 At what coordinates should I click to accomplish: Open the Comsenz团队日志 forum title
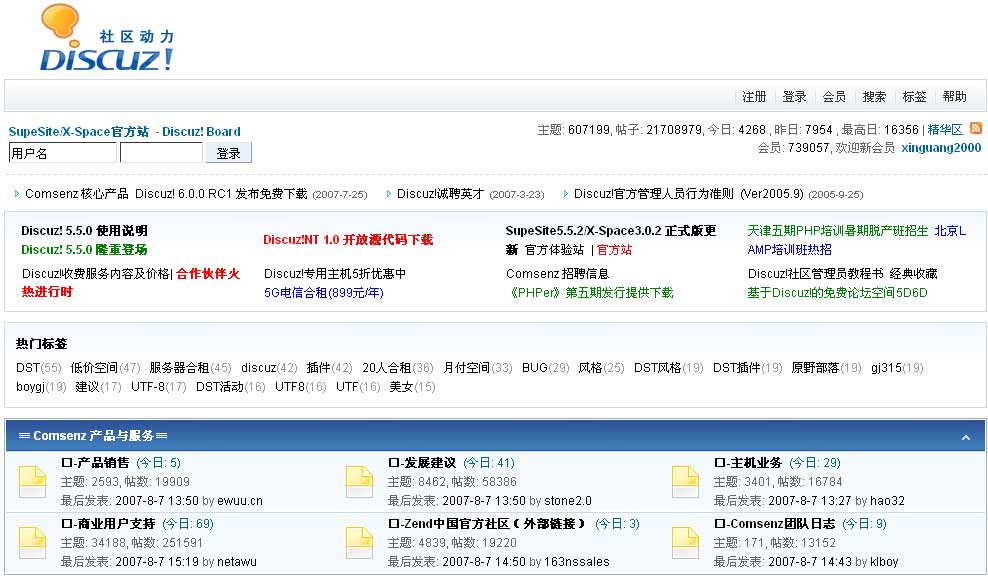coord(774,524)
